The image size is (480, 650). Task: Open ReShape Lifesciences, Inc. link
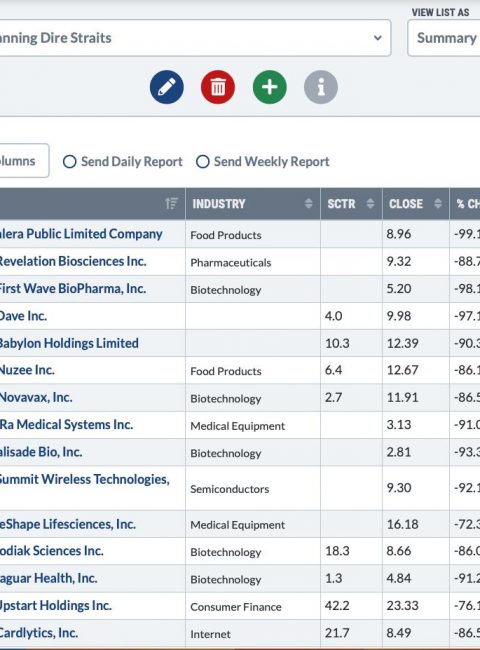(x=68, y=524)
